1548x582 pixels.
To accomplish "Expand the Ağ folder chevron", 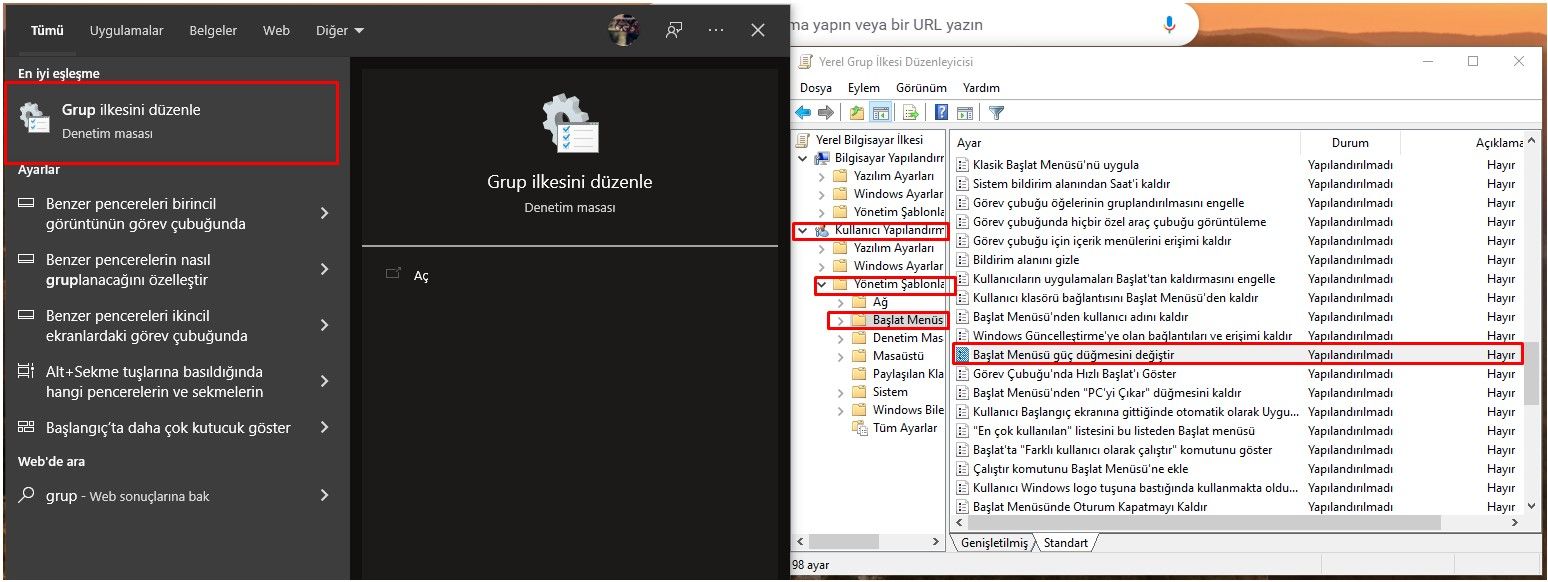I will point(841,302).
